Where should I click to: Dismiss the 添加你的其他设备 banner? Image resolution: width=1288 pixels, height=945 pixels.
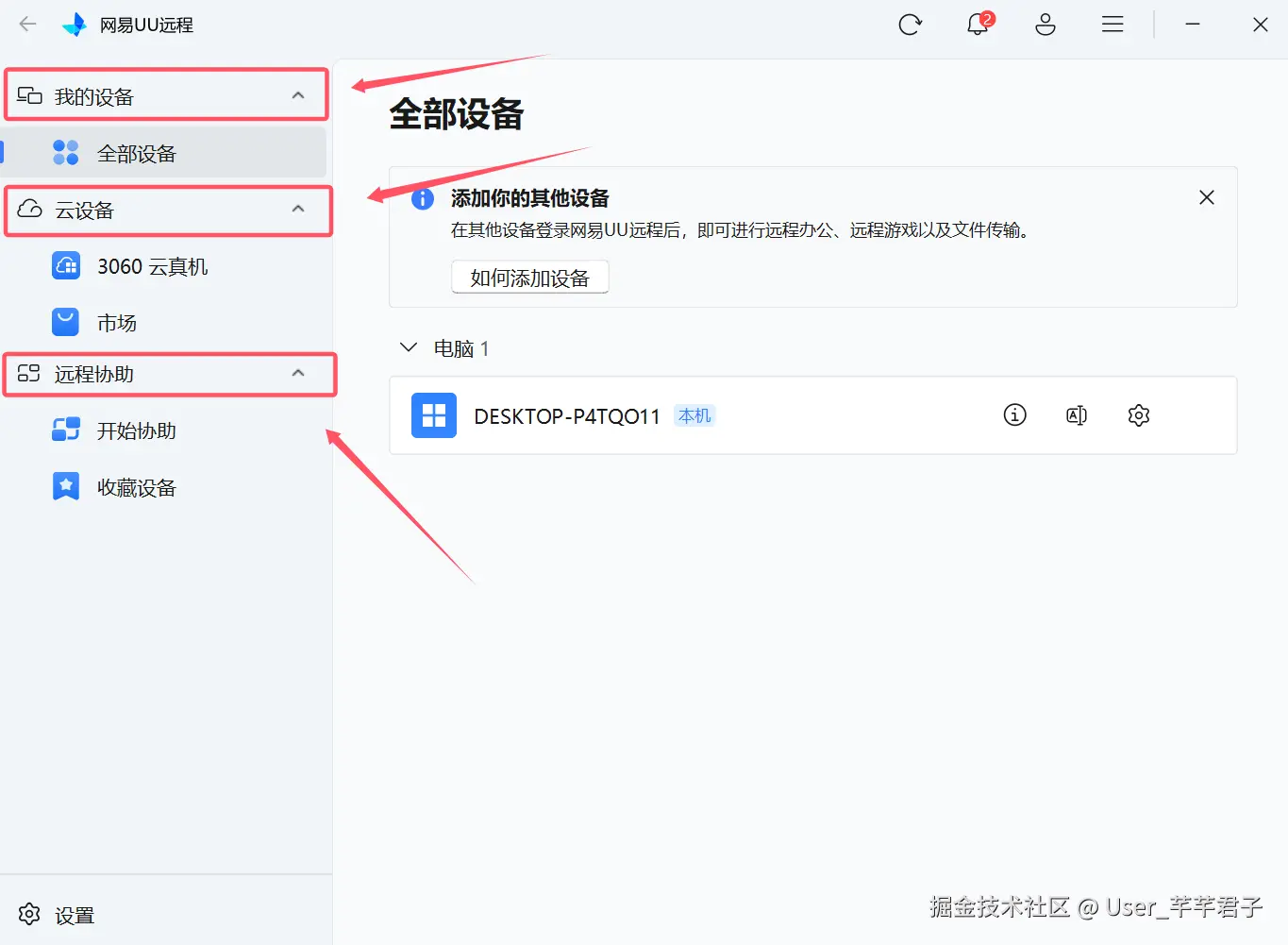pyautogui.click(x=1206, y=197)
